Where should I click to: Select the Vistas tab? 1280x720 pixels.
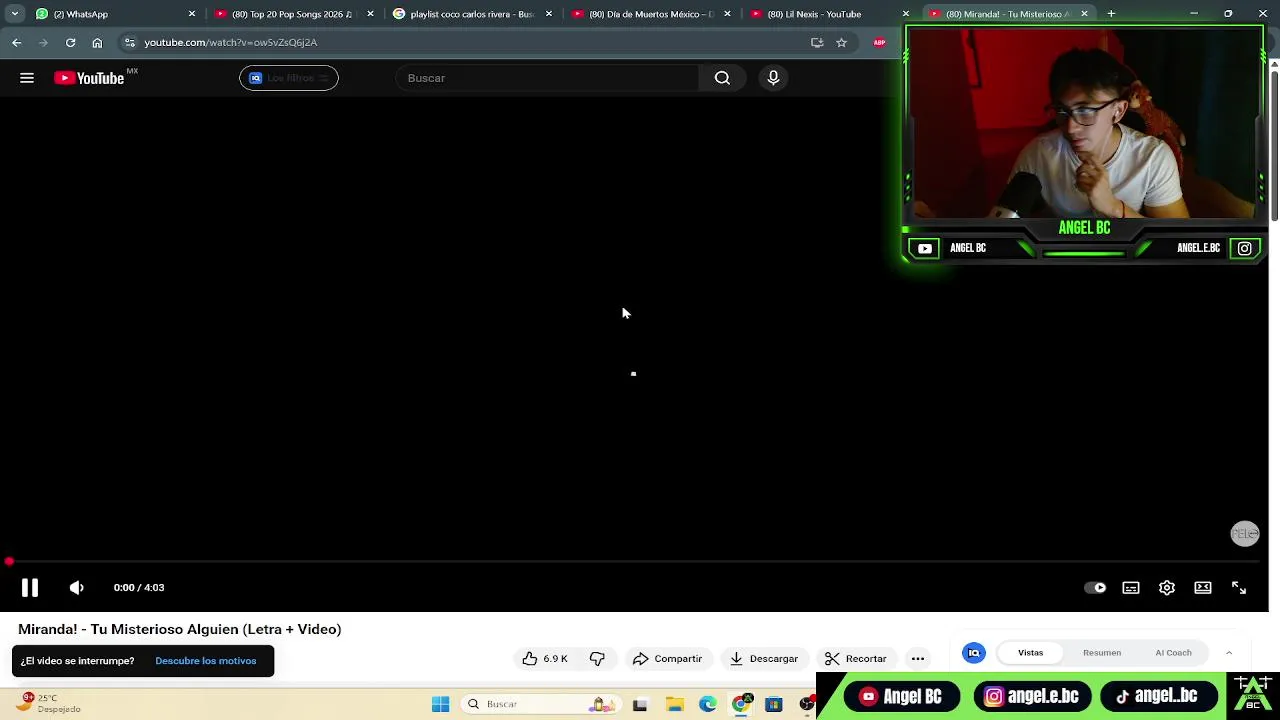(1030, 653)
